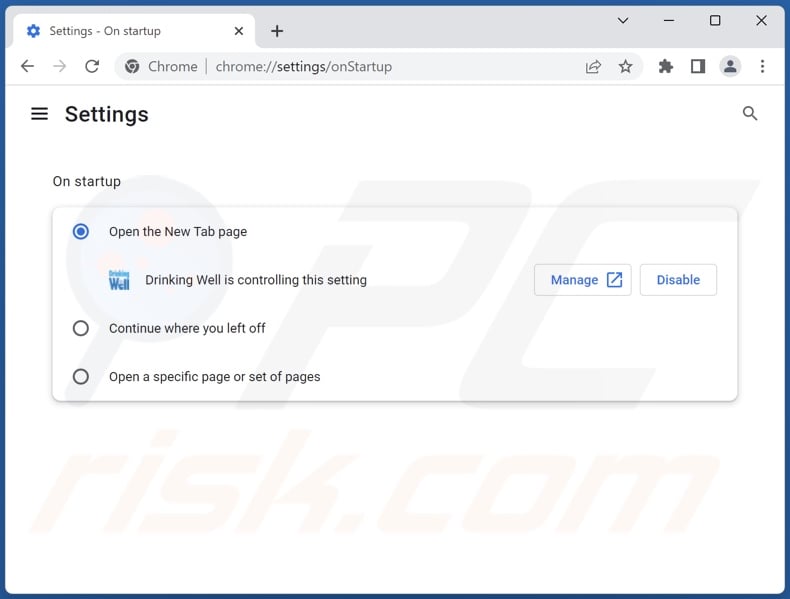This screenshot has width=790, height=599.
Task: Minimize the Chrome window
Action: pyautogui.click(x=669, y=21)
